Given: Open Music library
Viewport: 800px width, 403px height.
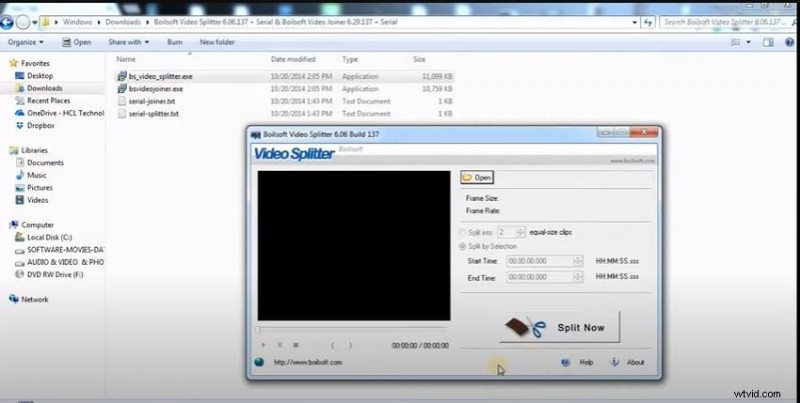Looking at the screenshot, I should click(37, 175).
